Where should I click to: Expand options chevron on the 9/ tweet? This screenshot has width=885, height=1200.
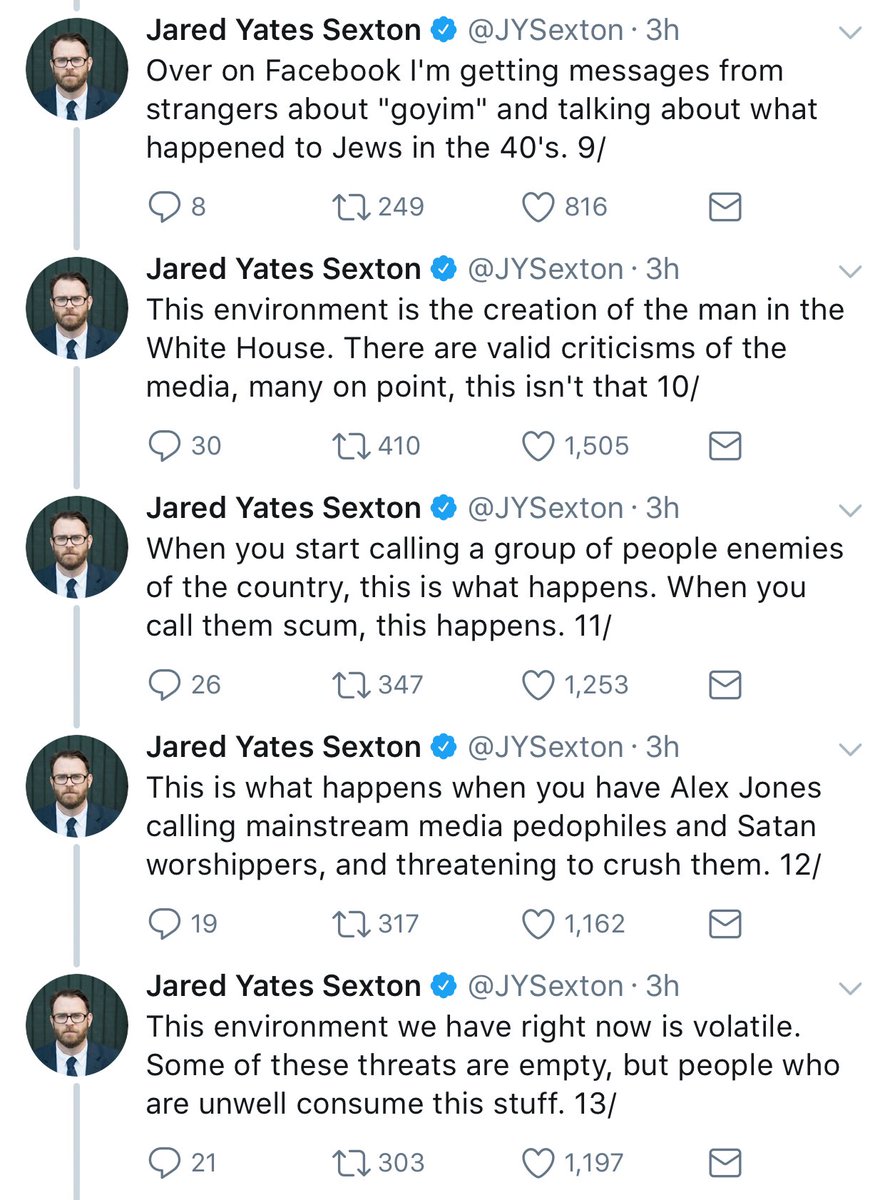coord(849,33)
